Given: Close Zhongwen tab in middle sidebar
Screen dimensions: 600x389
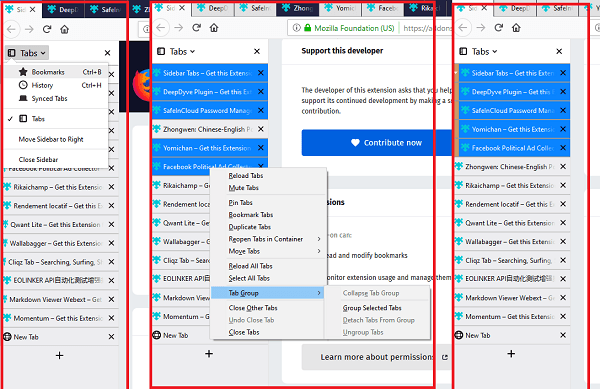Looking at the screenshot, I should point(261,129).
